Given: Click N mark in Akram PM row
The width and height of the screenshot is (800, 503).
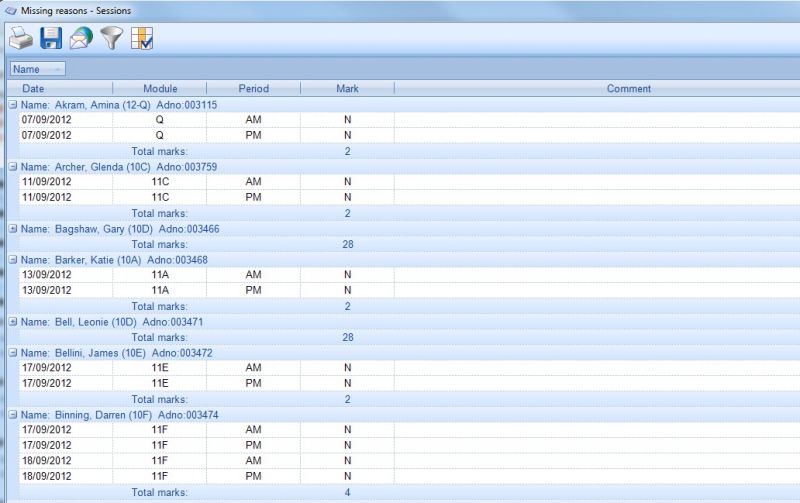Looking at the screenshot, I should (x=347, y=135).
